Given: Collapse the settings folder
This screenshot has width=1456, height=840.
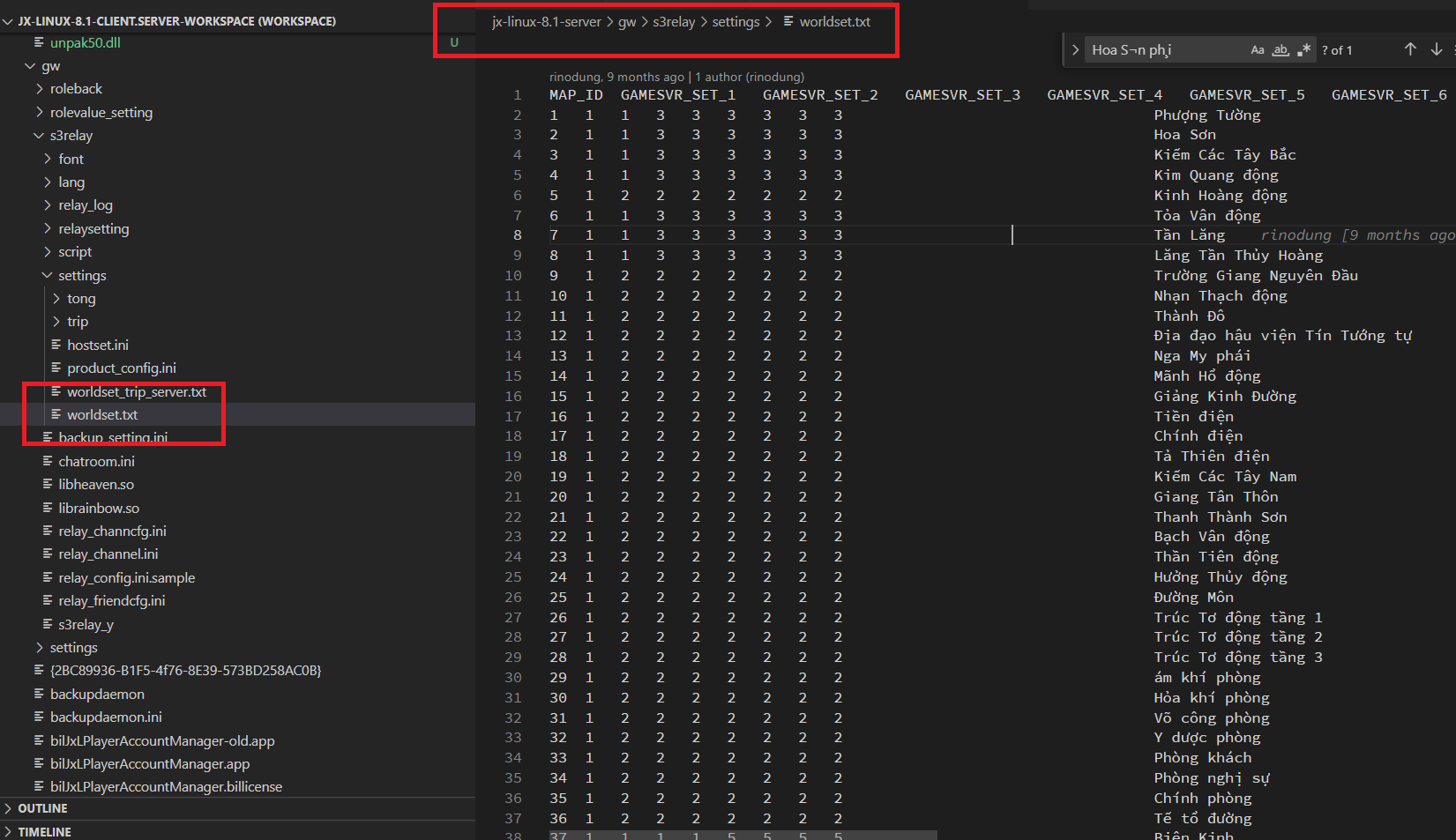Looking at the screenshot, I should pos(47,275).
